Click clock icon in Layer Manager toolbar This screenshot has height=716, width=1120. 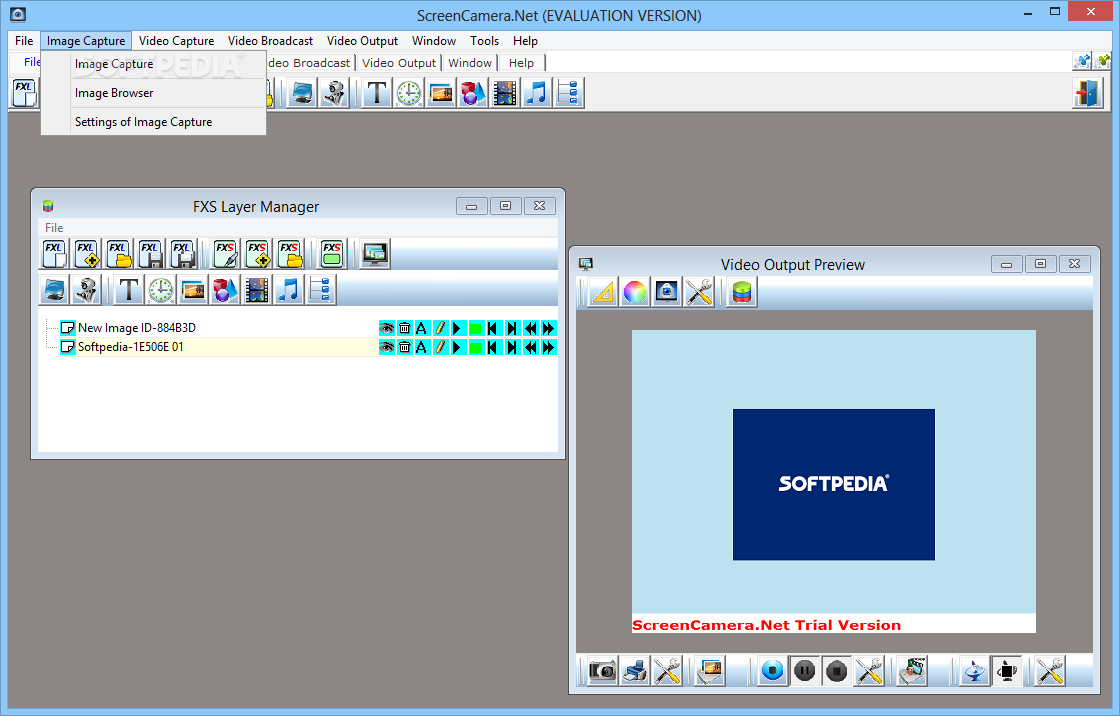tap(161, 290)
